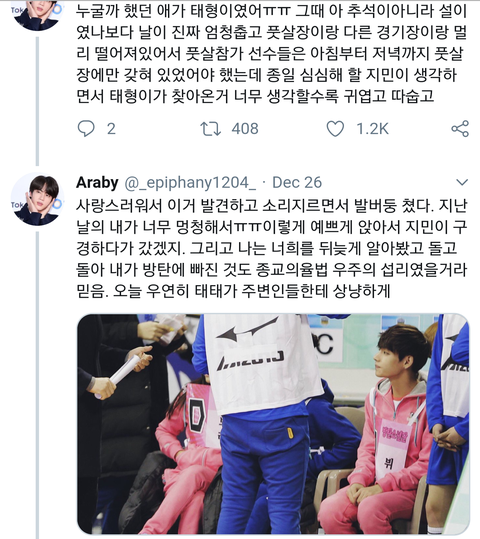Click the Dec 26 timestamp
The image size is (480, 539).
pyautogui.click(x=297, y=183)
